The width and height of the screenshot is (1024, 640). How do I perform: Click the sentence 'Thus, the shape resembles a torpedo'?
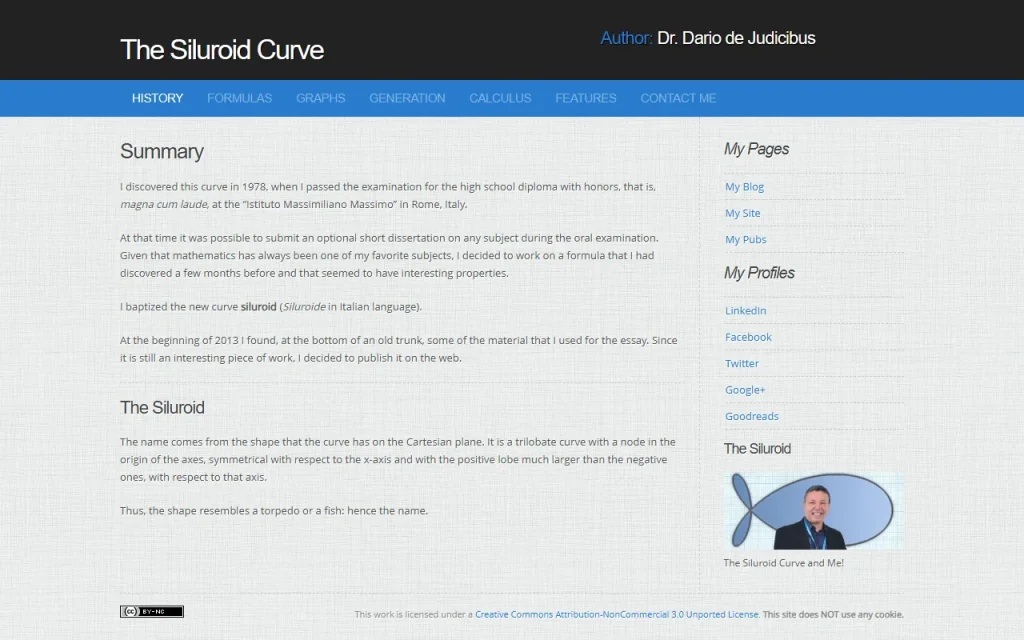274,511
